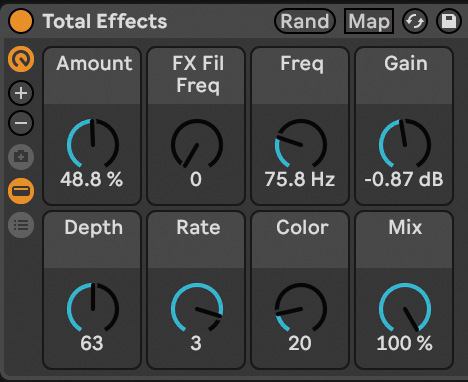Add a macro with the plus icon
The height and width of the screenshot is (382, 468).
click(21, 93)
